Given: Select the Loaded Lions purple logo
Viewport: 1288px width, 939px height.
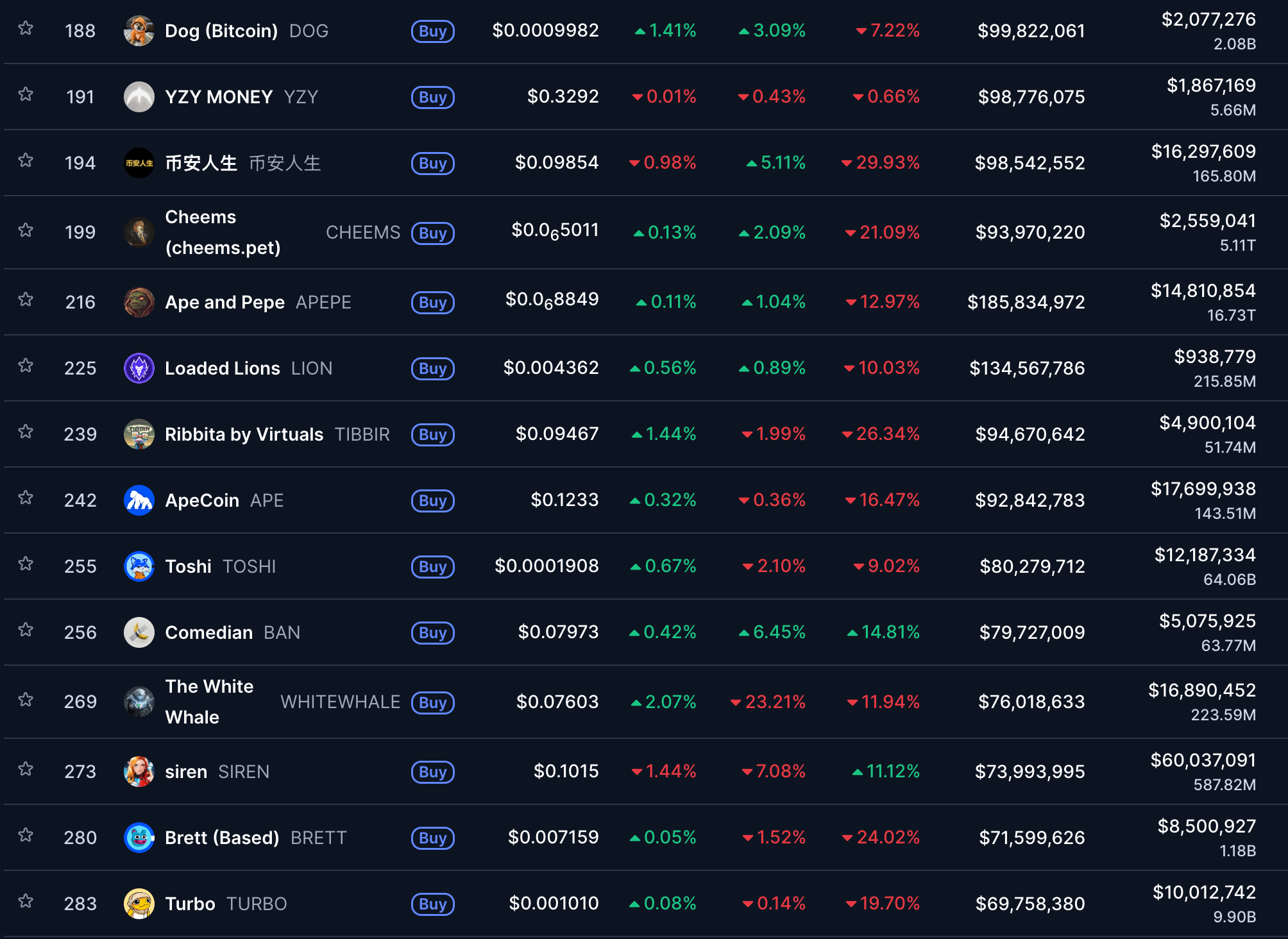Looking at the screenshot, I should click(139, 368).
